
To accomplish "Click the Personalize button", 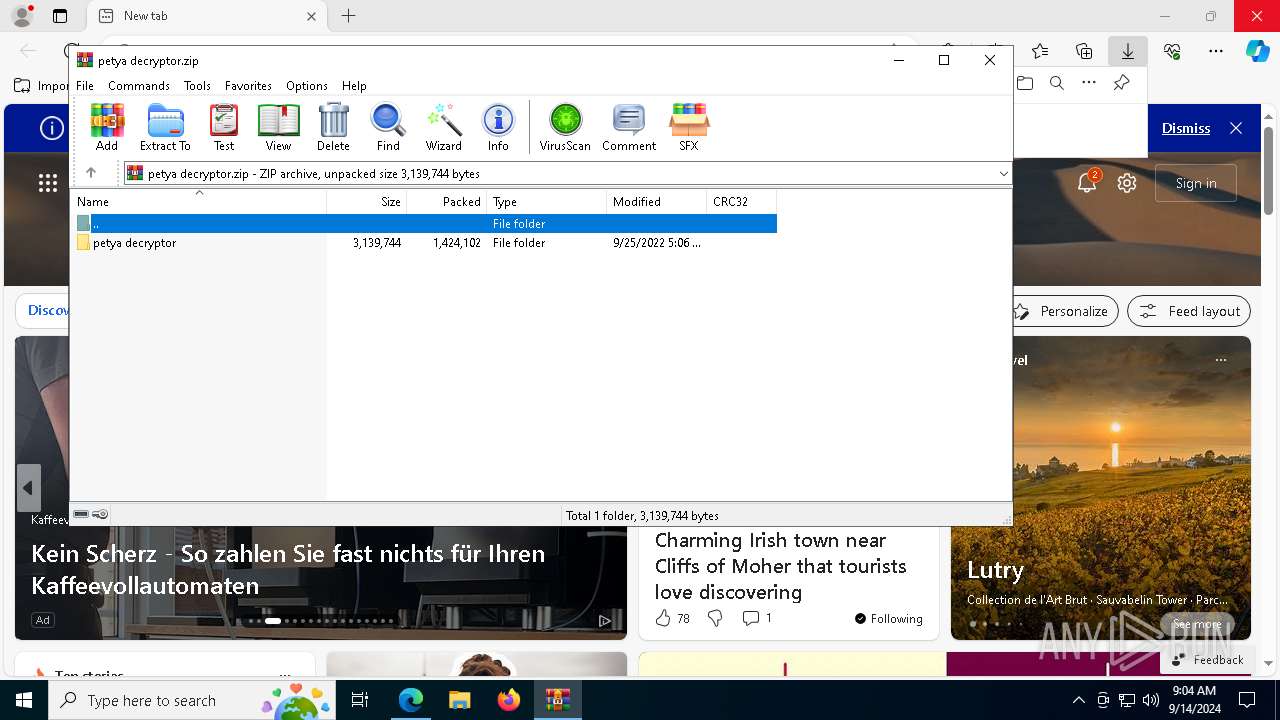I will click(1064, 311).
